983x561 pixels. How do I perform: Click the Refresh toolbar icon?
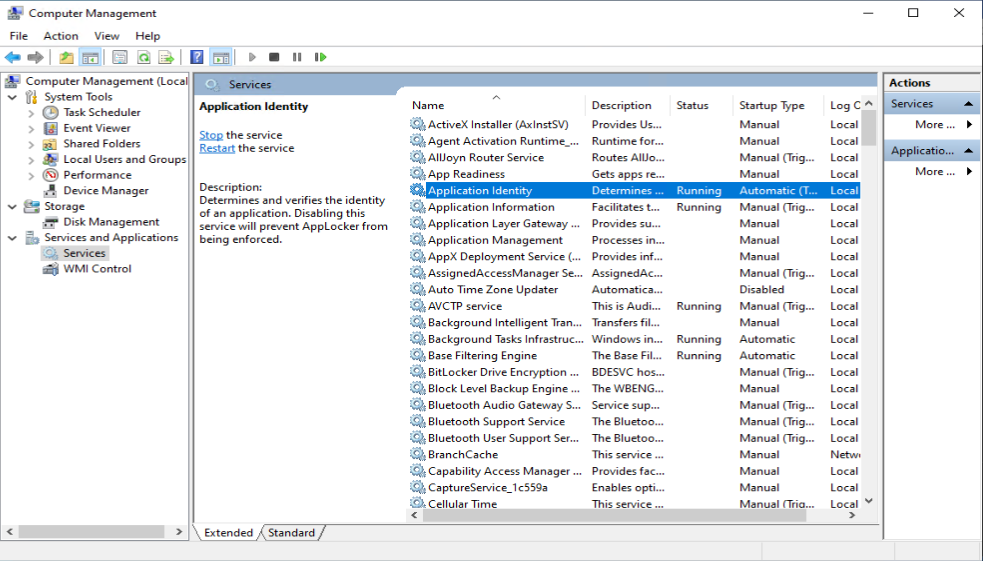pos(143,58)
